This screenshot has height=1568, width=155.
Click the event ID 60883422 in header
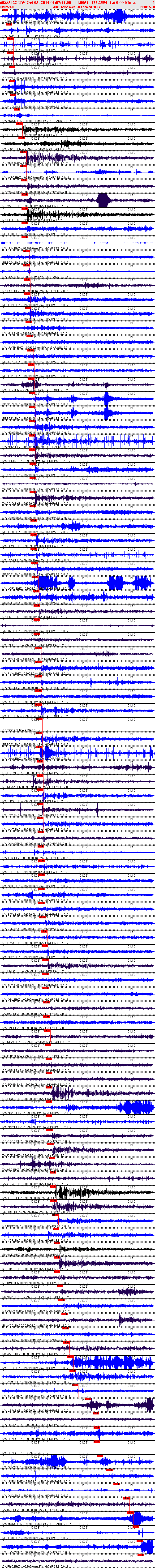(9, 3)
